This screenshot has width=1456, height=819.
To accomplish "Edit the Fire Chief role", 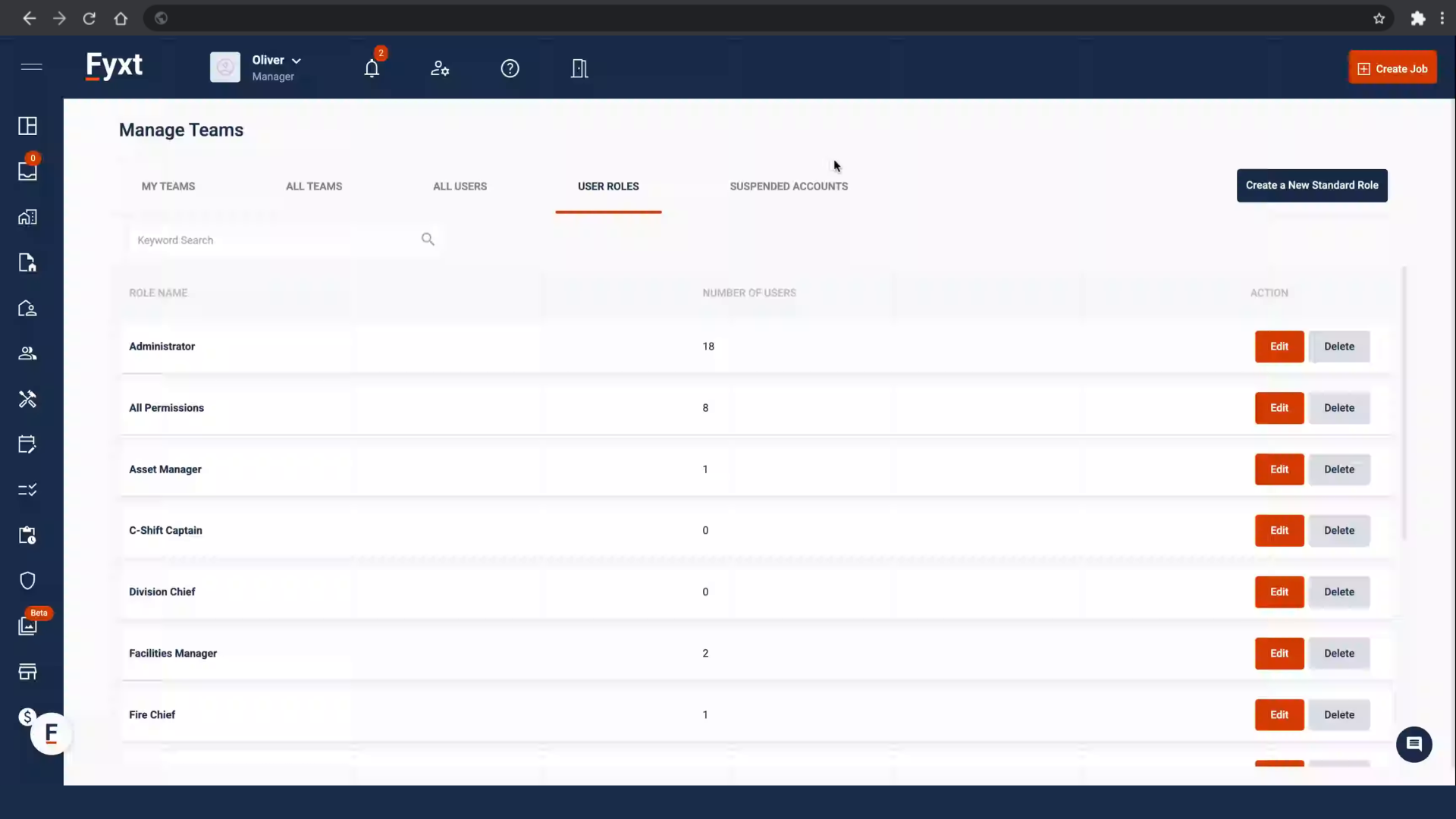I will [x=1279, y=715].
